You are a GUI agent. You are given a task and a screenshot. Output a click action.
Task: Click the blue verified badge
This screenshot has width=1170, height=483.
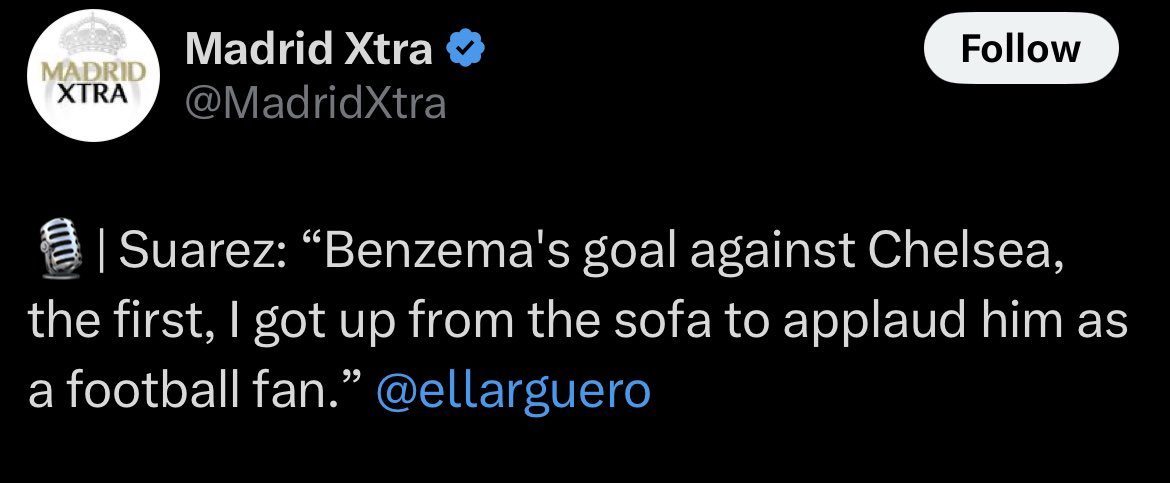pos(465,50)
